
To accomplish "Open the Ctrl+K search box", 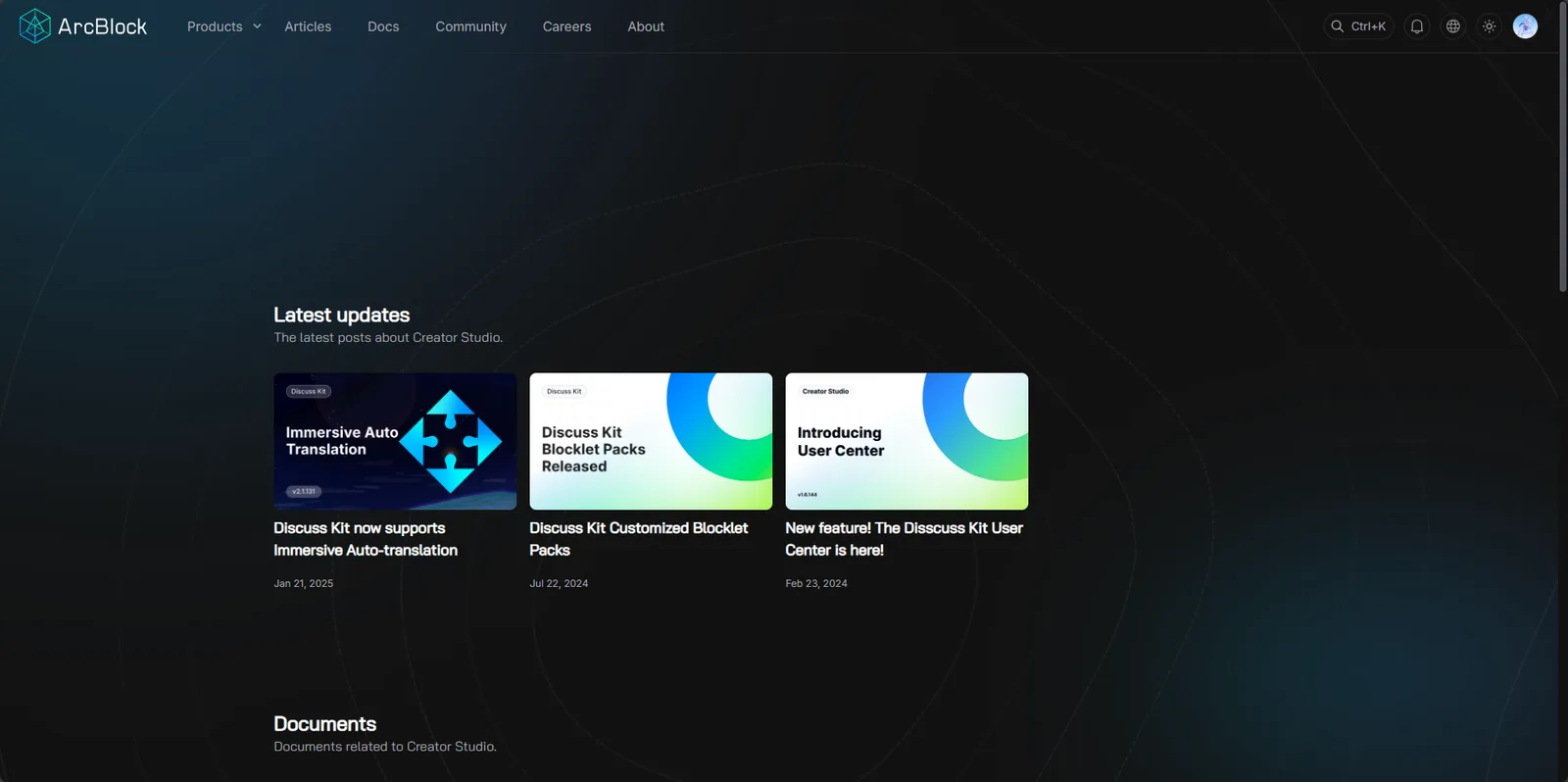I will 1358,26.
